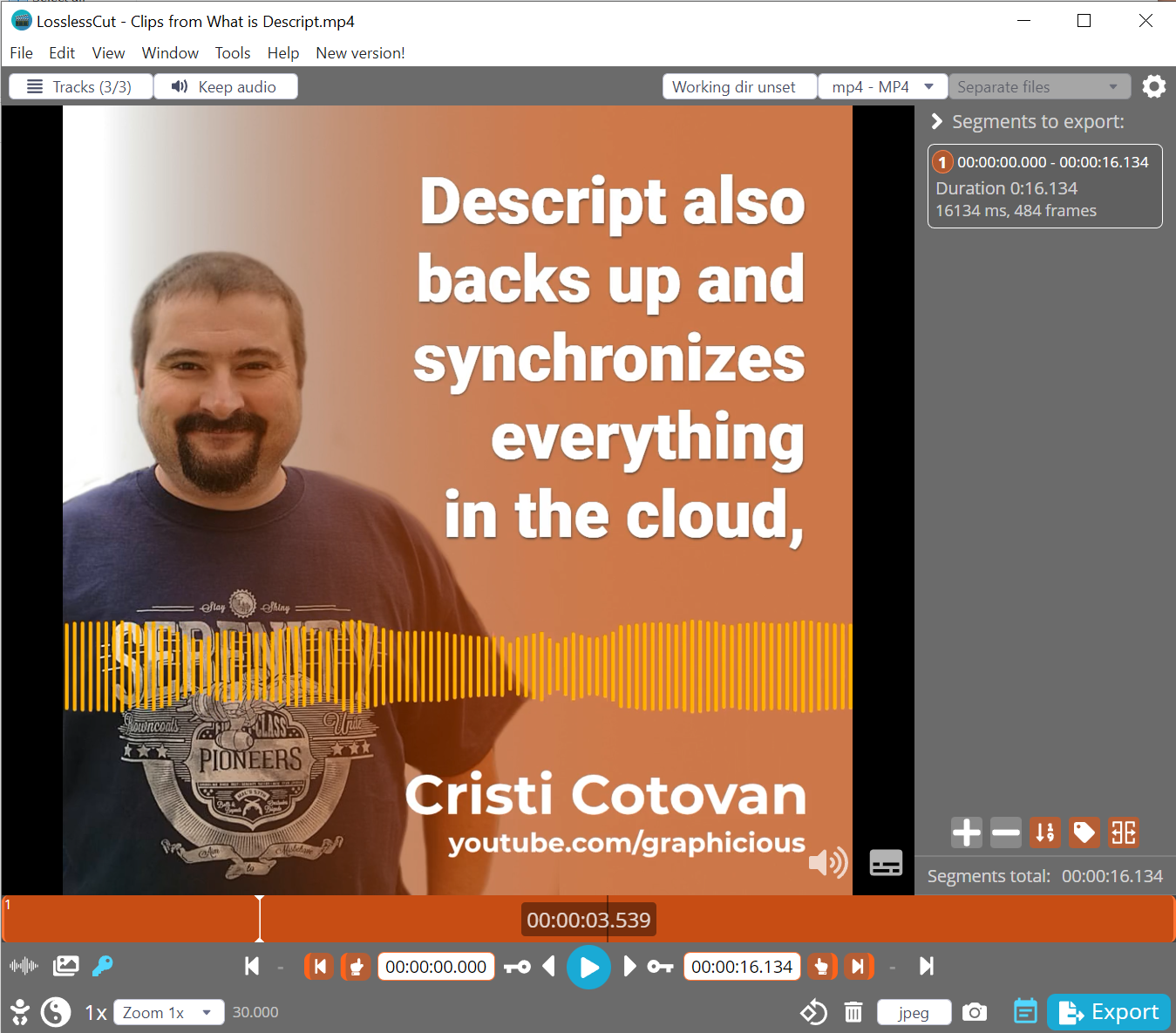Click the split segment icon
Screen dimensions: 1176x1033
tap(1123, 833)
